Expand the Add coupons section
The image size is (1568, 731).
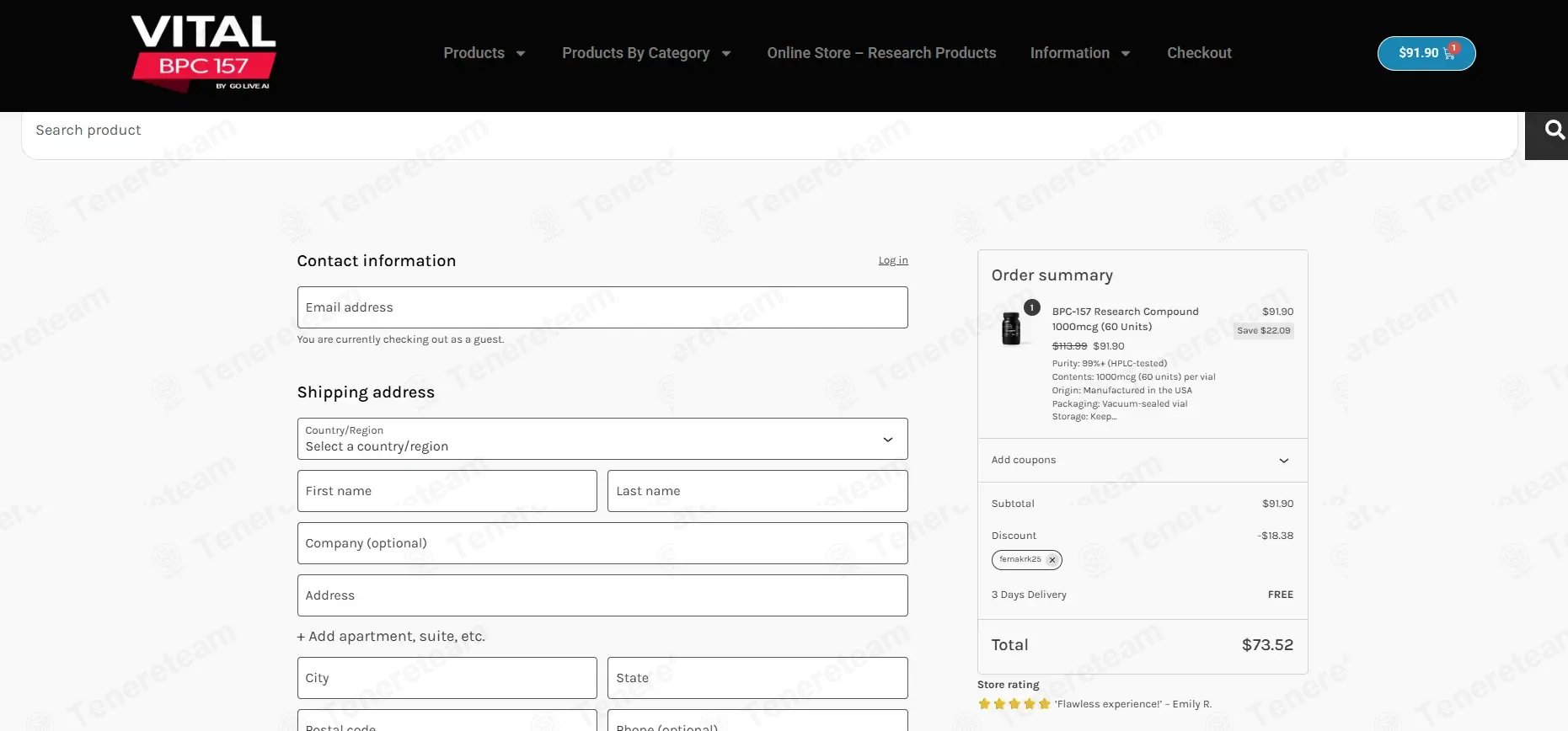click(x=1143, y=461)
